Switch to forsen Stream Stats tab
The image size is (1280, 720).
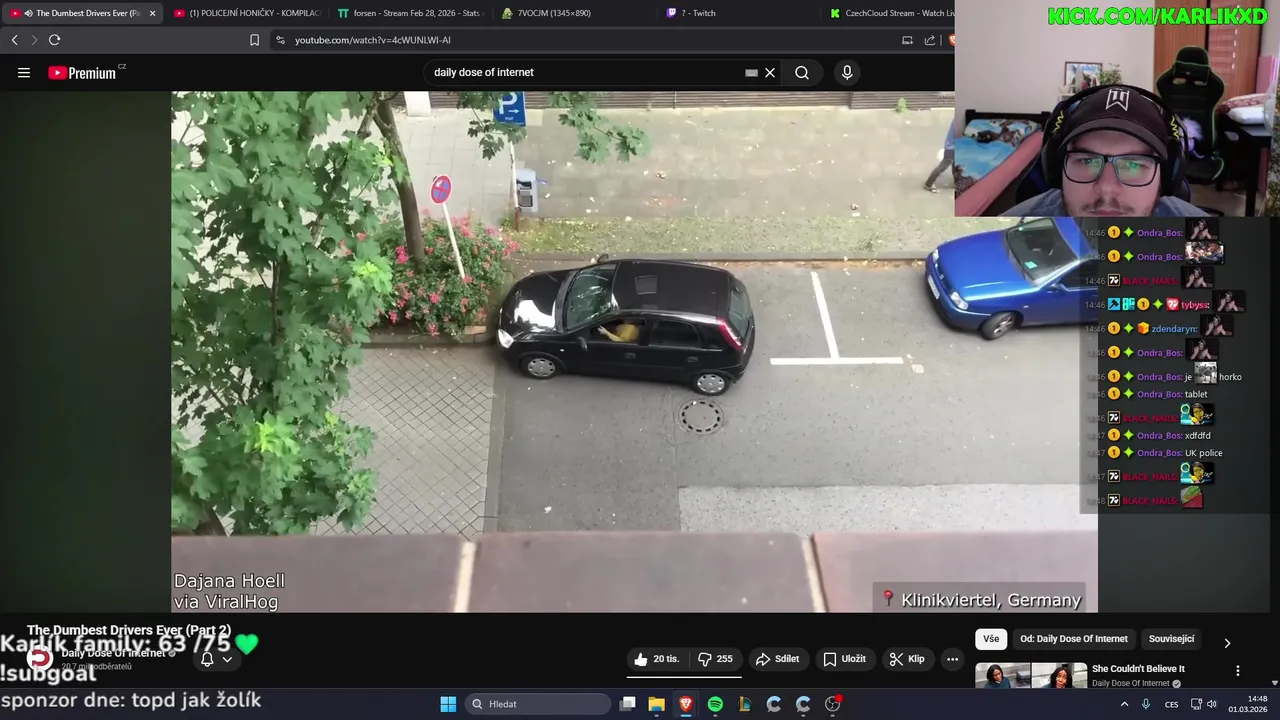(410, 13)
